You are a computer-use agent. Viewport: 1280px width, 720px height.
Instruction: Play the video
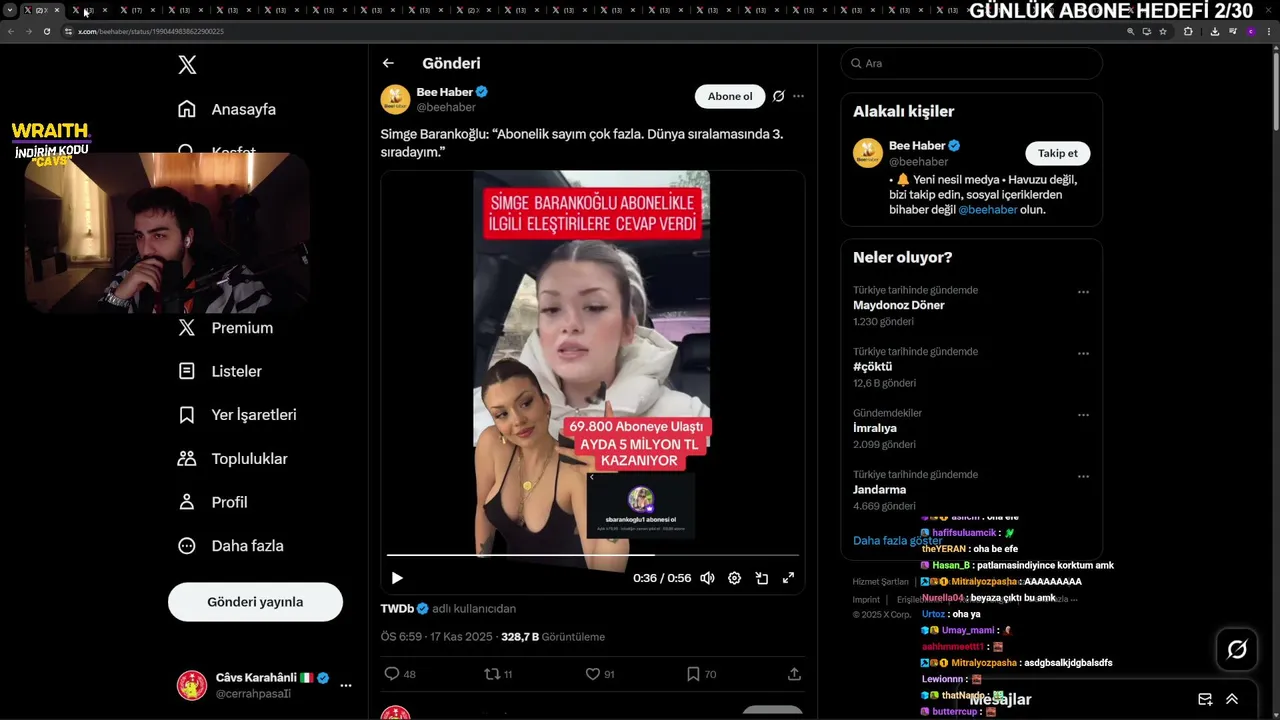pos(397,578)
